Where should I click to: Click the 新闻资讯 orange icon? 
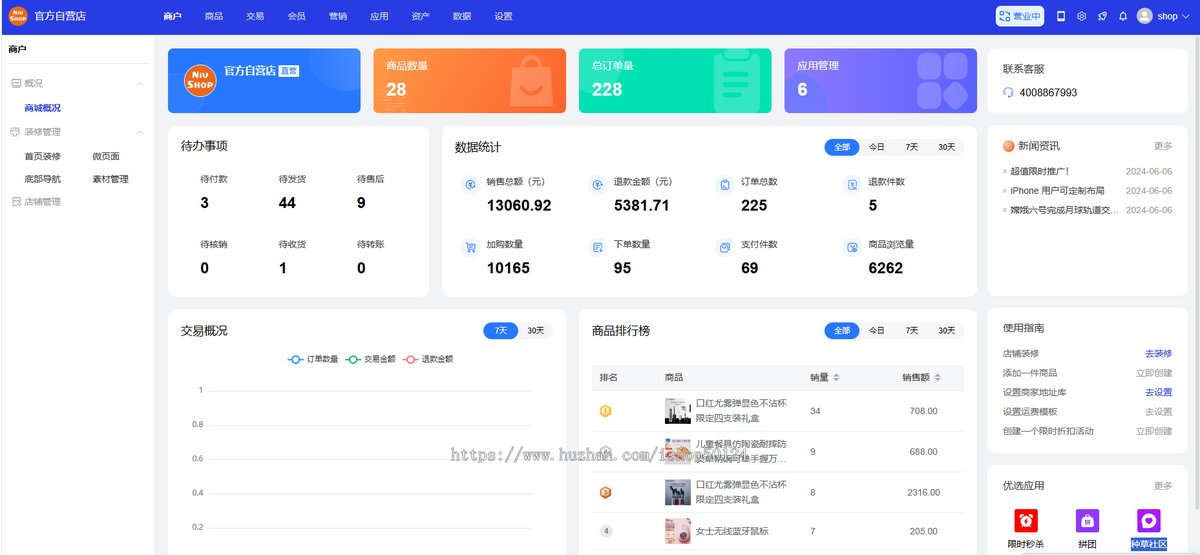tap(1009, 146)
